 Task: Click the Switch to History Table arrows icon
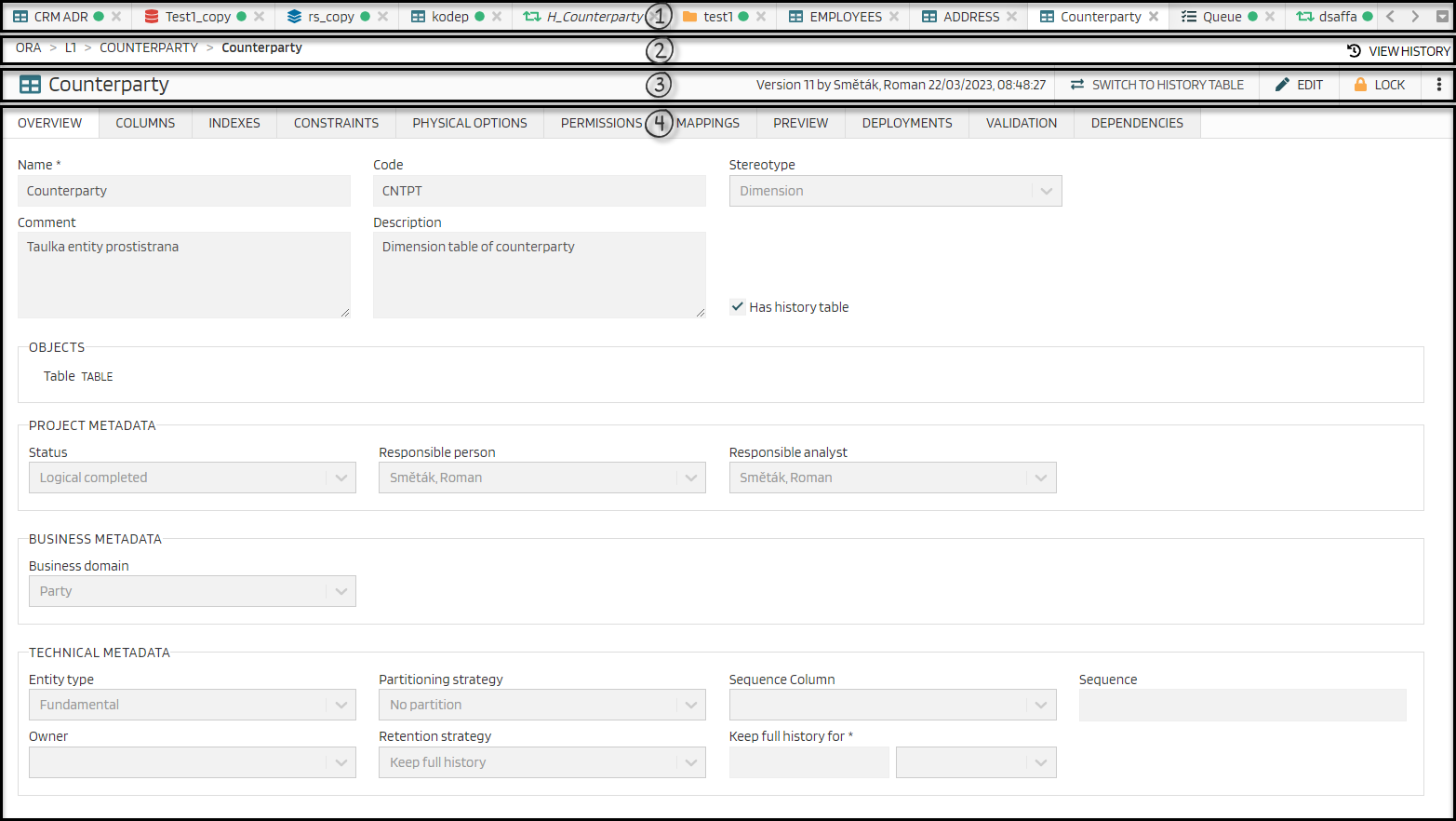[1077, 85]
